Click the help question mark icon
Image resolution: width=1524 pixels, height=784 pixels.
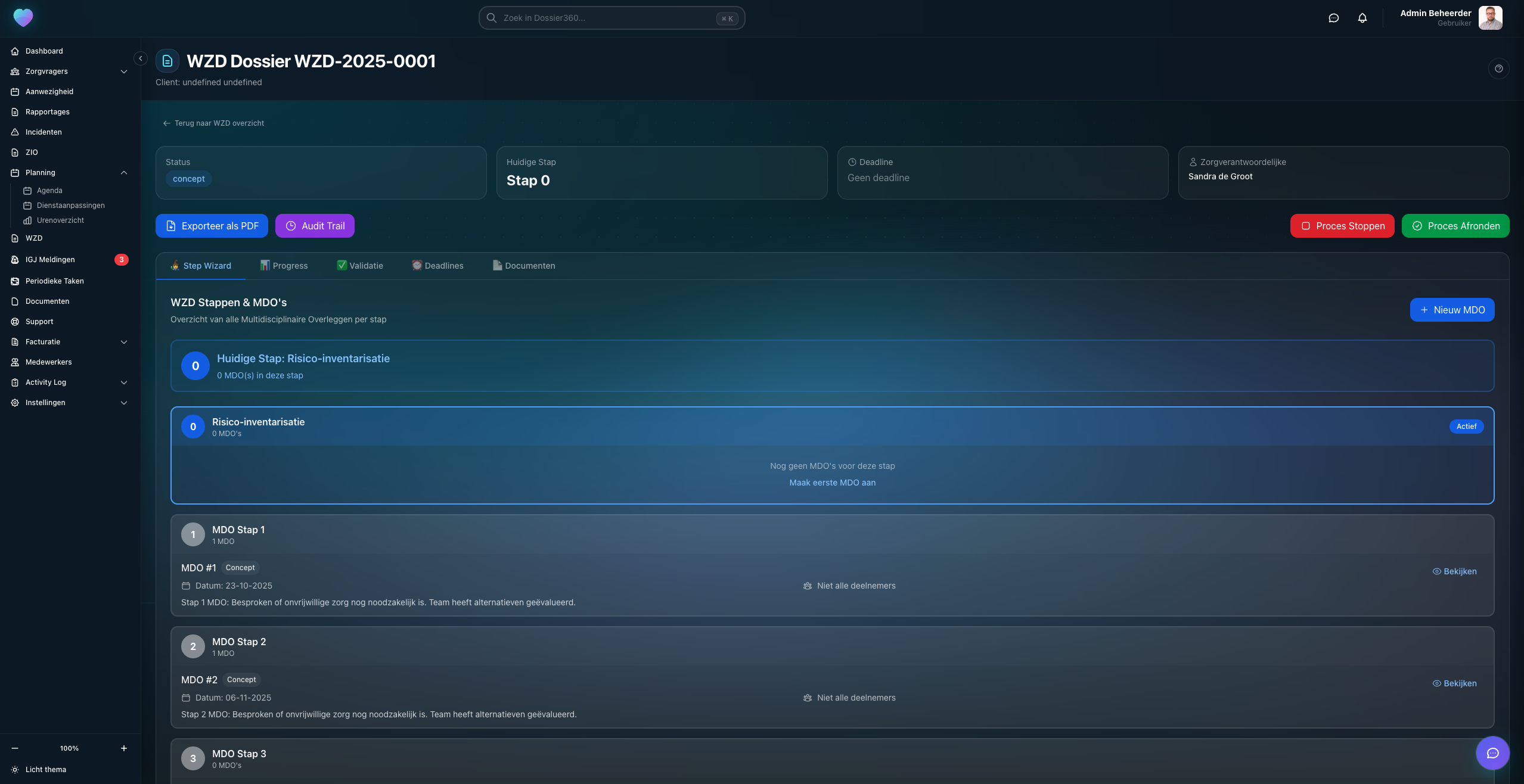tap(1498, 69)
